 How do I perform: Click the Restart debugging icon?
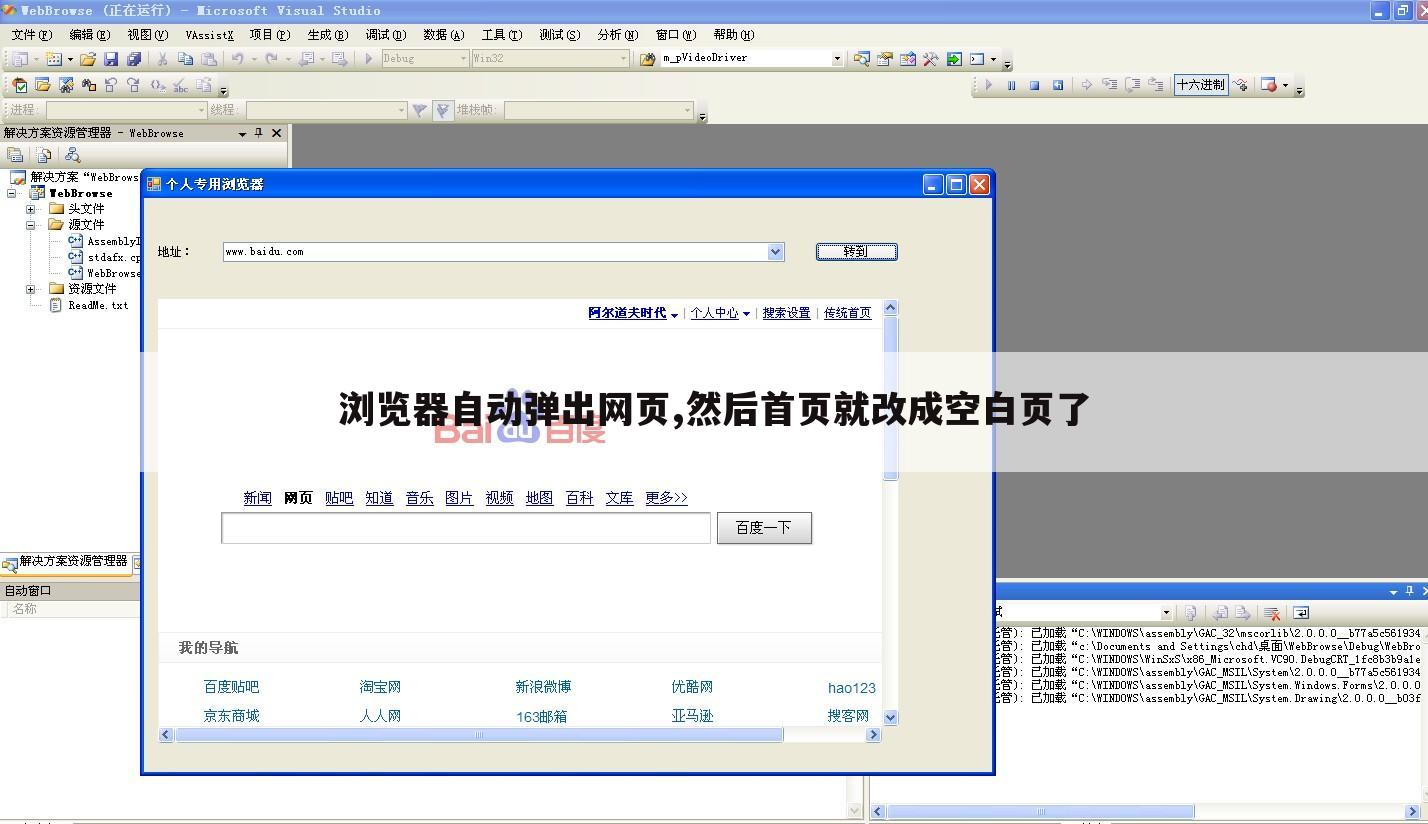pyautogui.click(x=1057, y=85)
